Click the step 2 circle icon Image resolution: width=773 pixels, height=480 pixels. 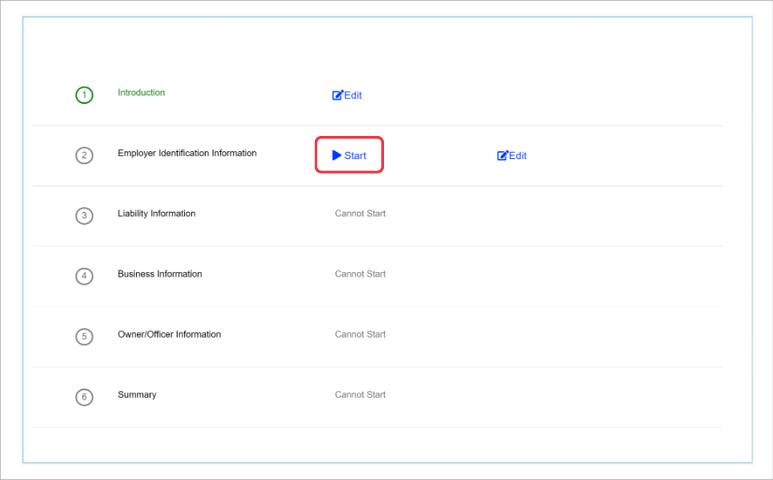coord(85,156)
